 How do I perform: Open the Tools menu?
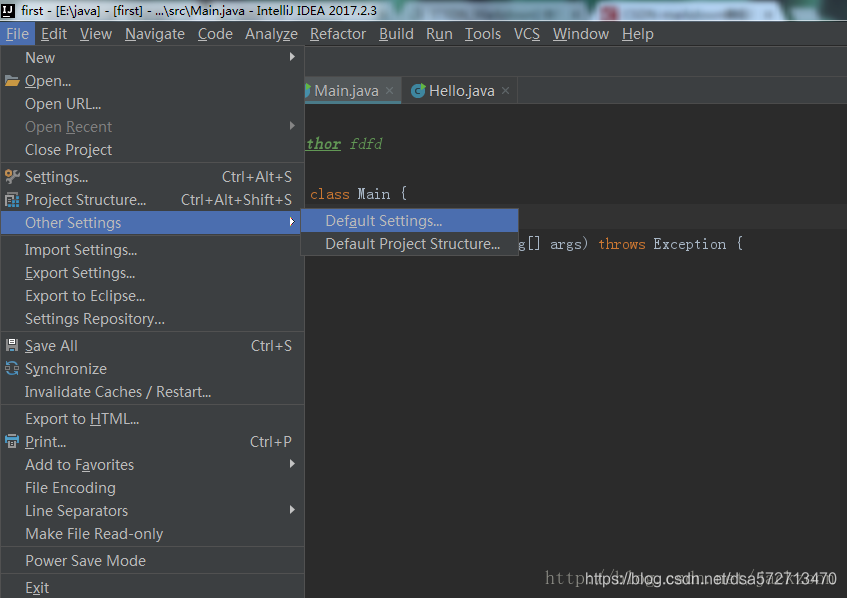point(483,34)
